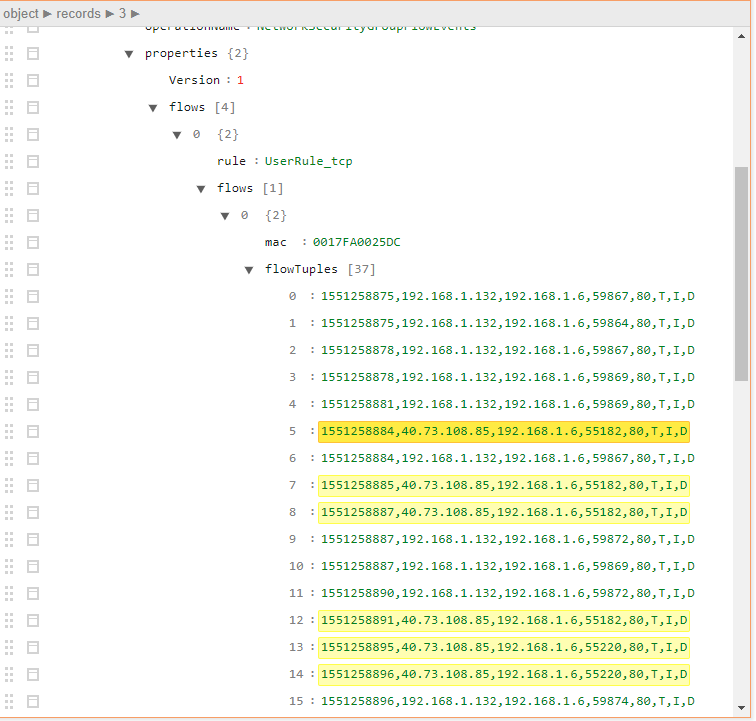Open the action menu for the Version row
The height and width of the screenshot is (721, 756).
(33, 80)
